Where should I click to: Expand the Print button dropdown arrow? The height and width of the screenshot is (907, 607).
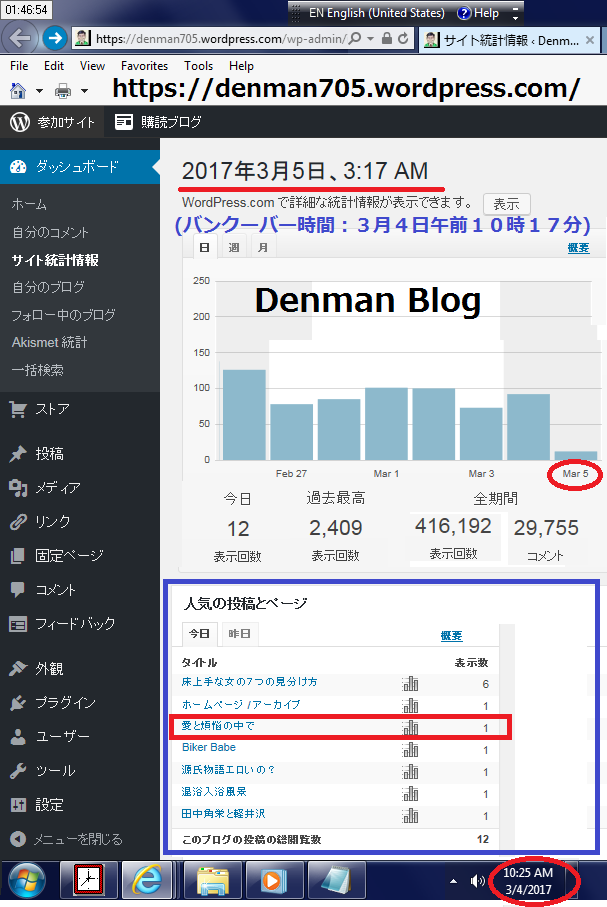84,91
